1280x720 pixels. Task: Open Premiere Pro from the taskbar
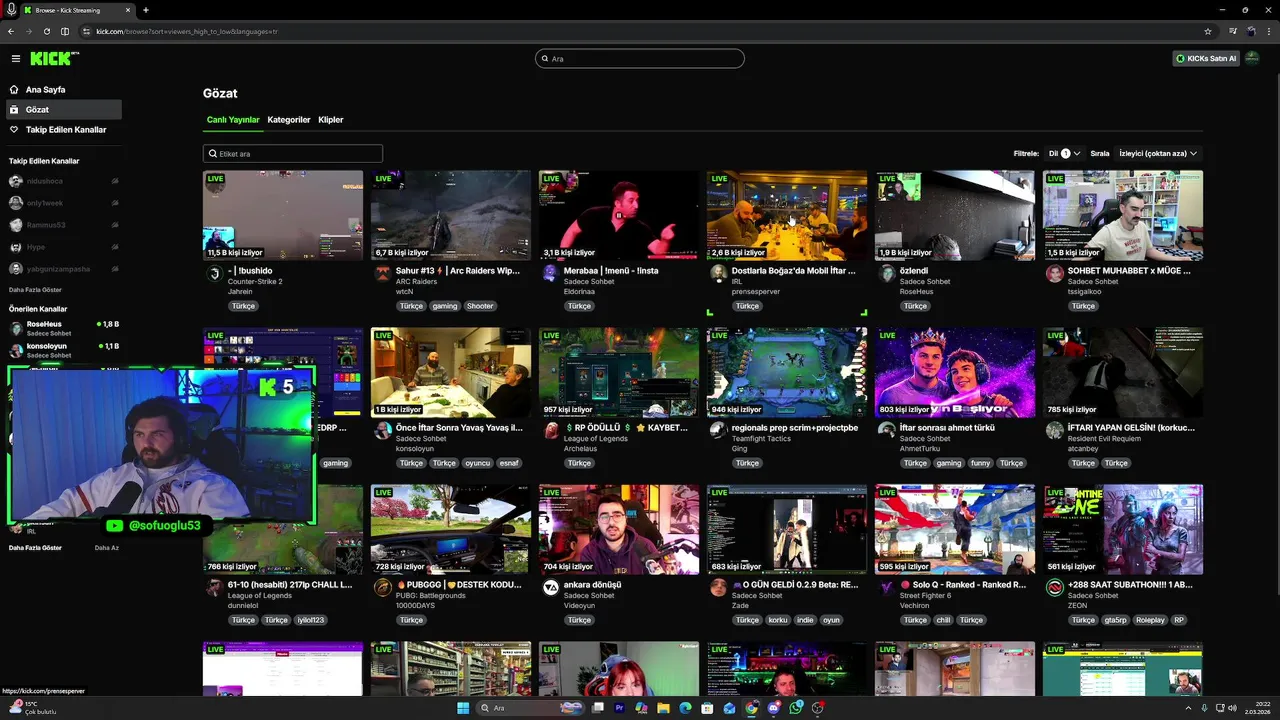click(620, 708)
